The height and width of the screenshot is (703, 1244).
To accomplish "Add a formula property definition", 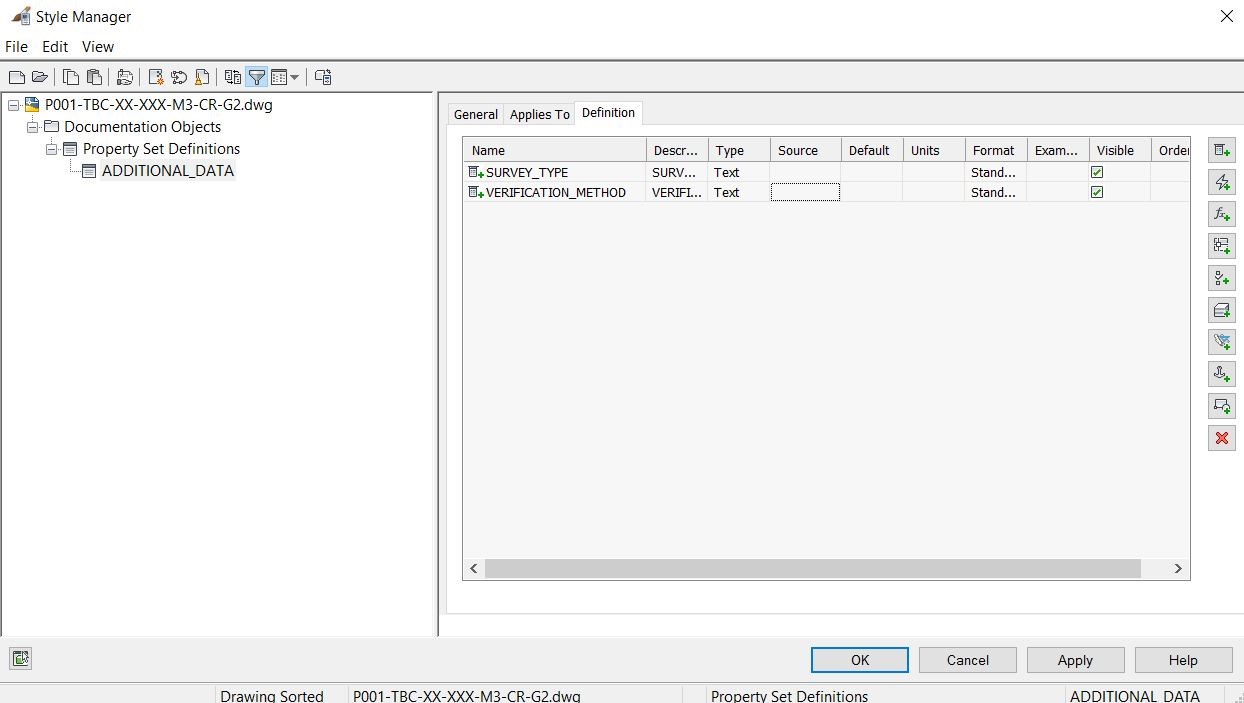I will click(1221, 214).
